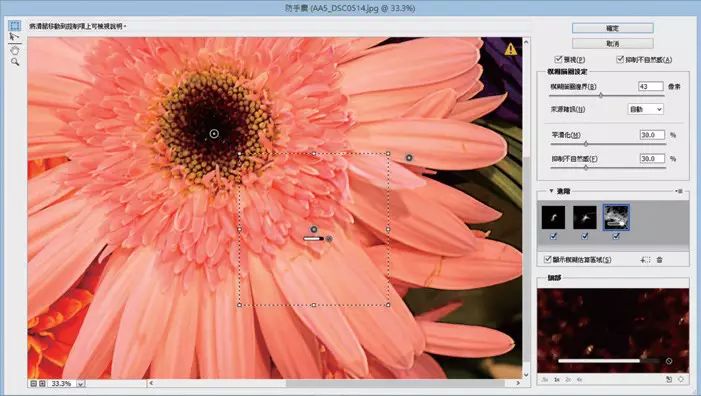
Task: Collapse the Advanced section triangle
Action: (x=551, y=191)
